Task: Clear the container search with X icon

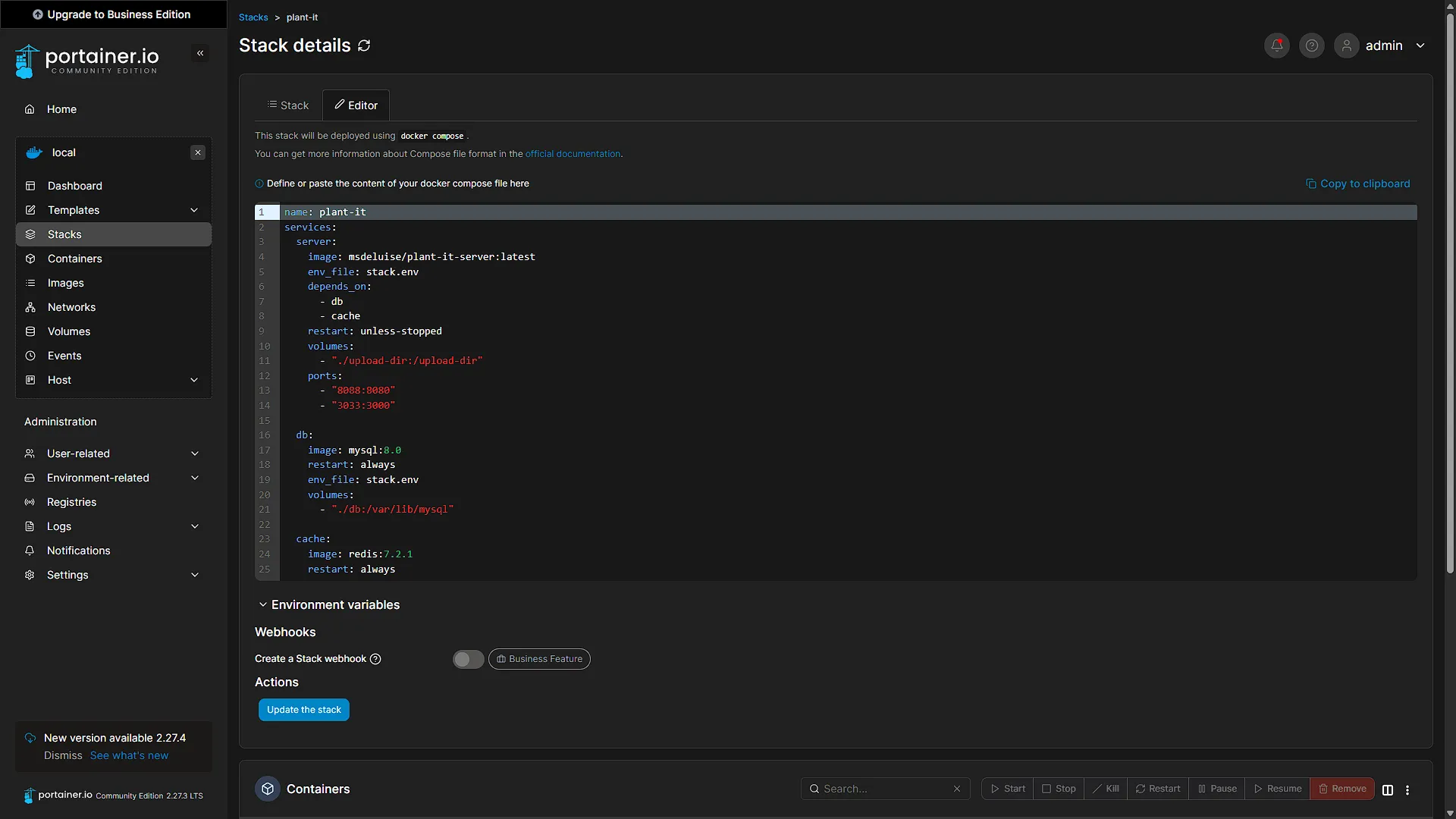Action: pyautogui.click(x=957, y=789)
